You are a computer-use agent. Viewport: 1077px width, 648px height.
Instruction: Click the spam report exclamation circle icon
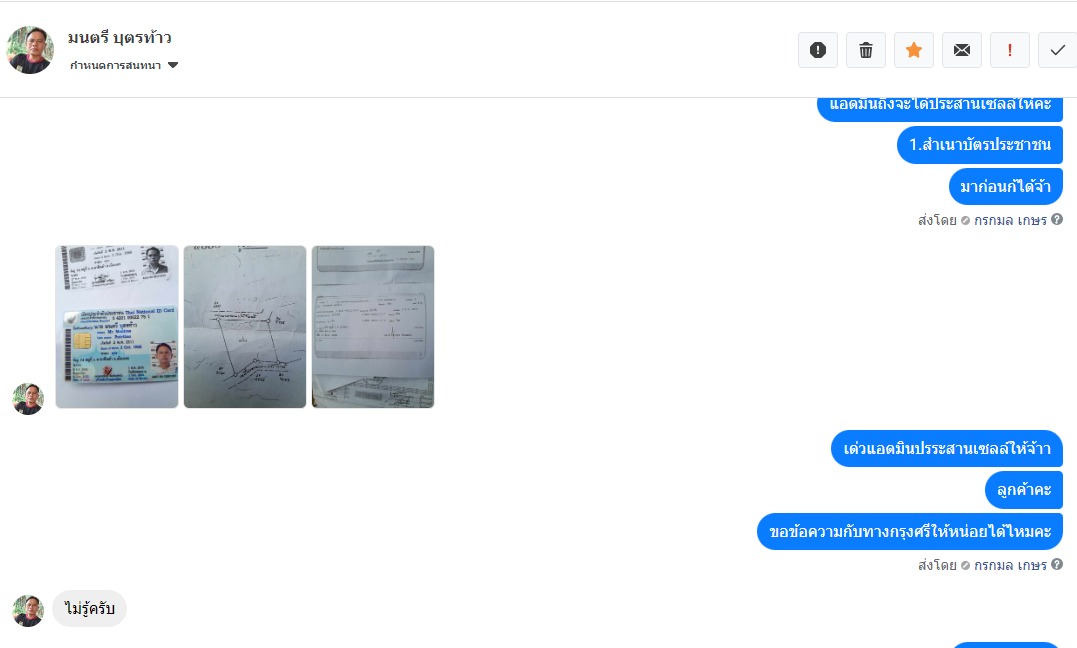pyautogui.click(x=817, y=50)
